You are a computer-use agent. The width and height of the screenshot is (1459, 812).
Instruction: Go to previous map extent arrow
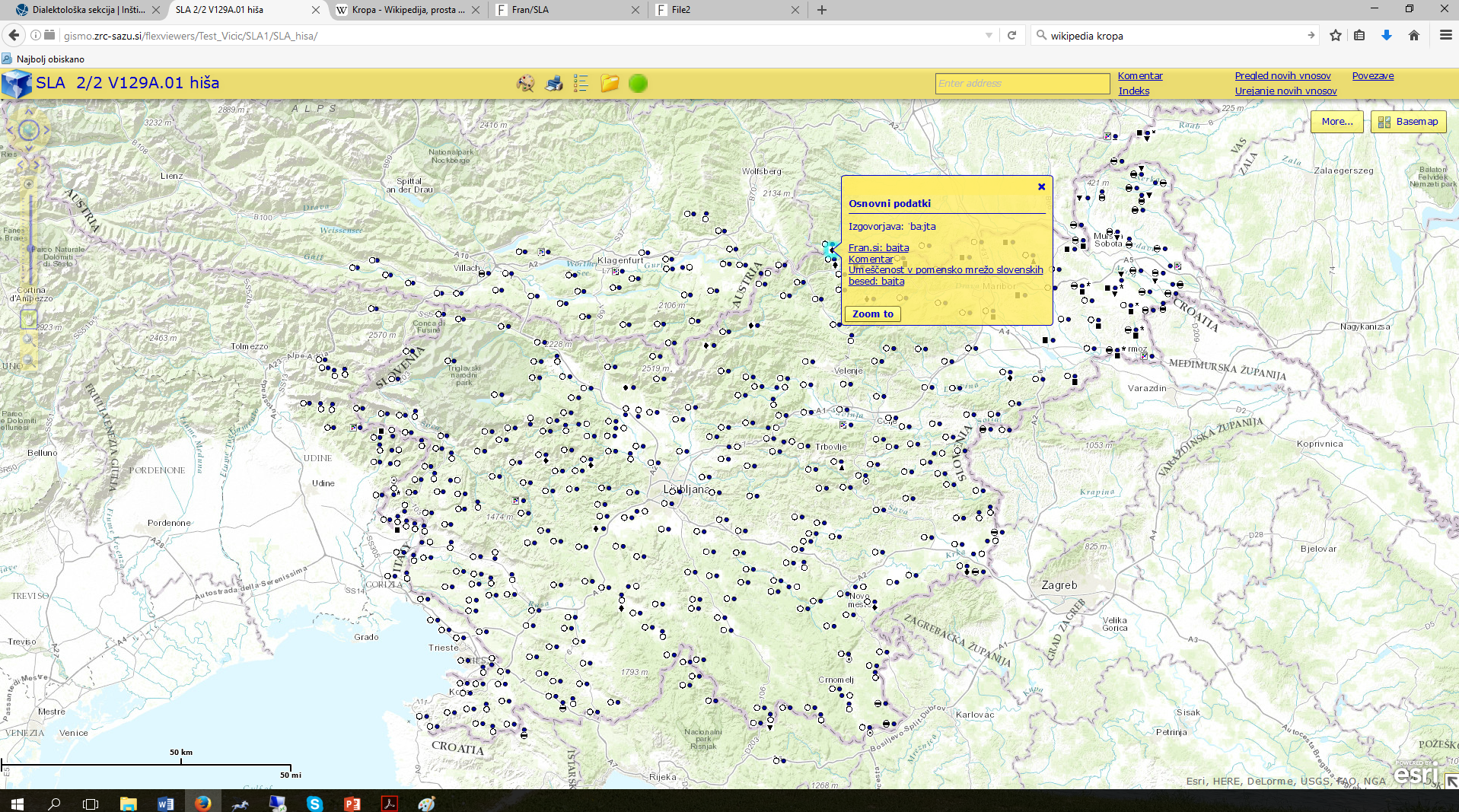(x=20, y=164)
